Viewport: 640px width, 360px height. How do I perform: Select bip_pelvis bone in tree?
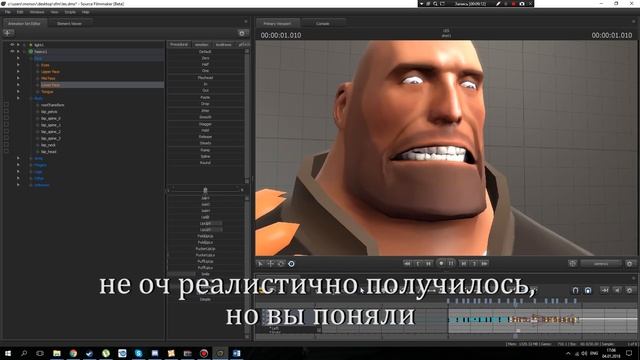pos(49,112)
